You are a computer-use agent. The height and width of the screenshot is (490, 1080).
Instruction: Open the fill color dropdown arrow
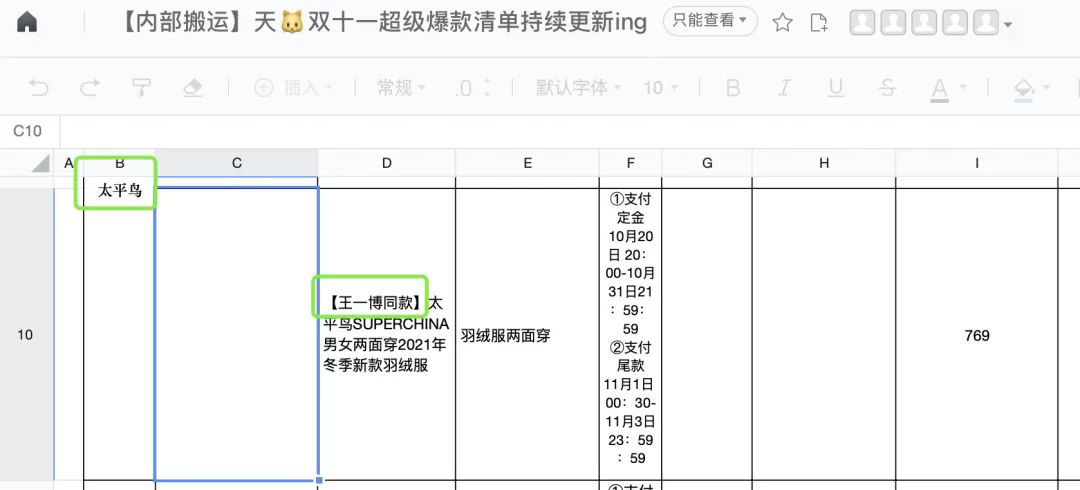pyautogui.click(x=1047, y=88)
